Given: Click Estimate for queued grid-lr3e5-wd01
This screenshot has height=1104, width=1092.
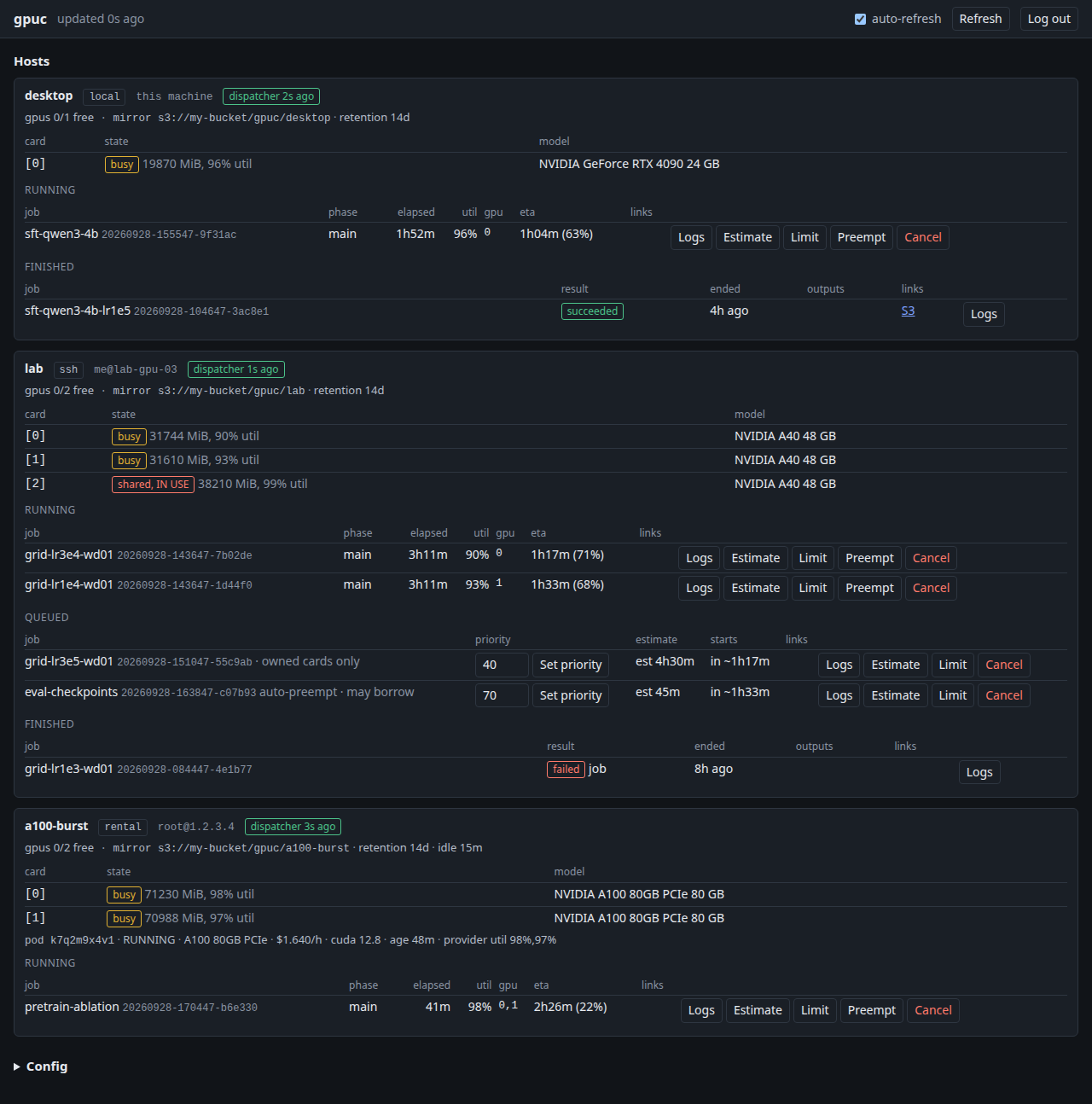Looking at the screenshot, I should (x=896, y=665).
